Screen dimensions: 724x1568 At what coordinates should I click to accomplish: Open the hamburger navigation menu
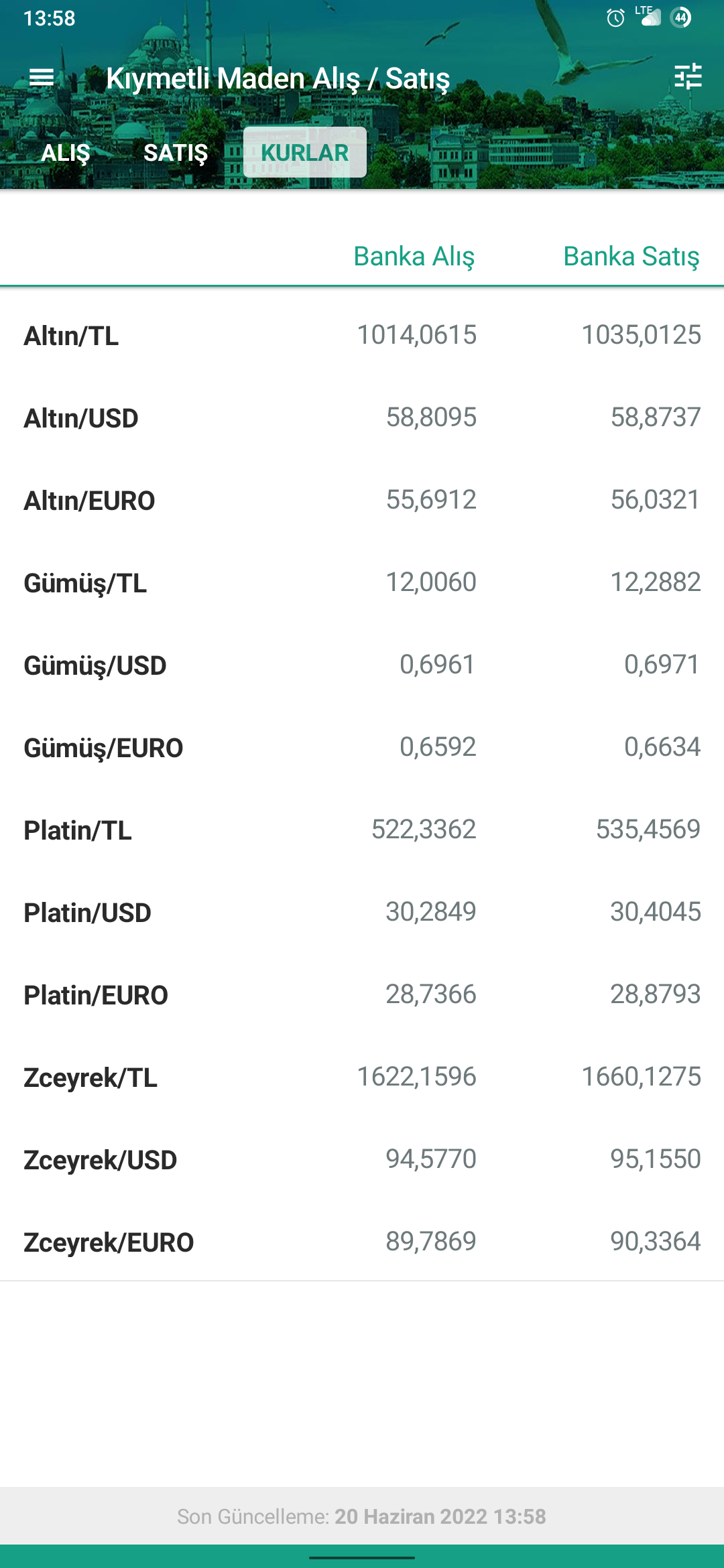click(42, 78)
